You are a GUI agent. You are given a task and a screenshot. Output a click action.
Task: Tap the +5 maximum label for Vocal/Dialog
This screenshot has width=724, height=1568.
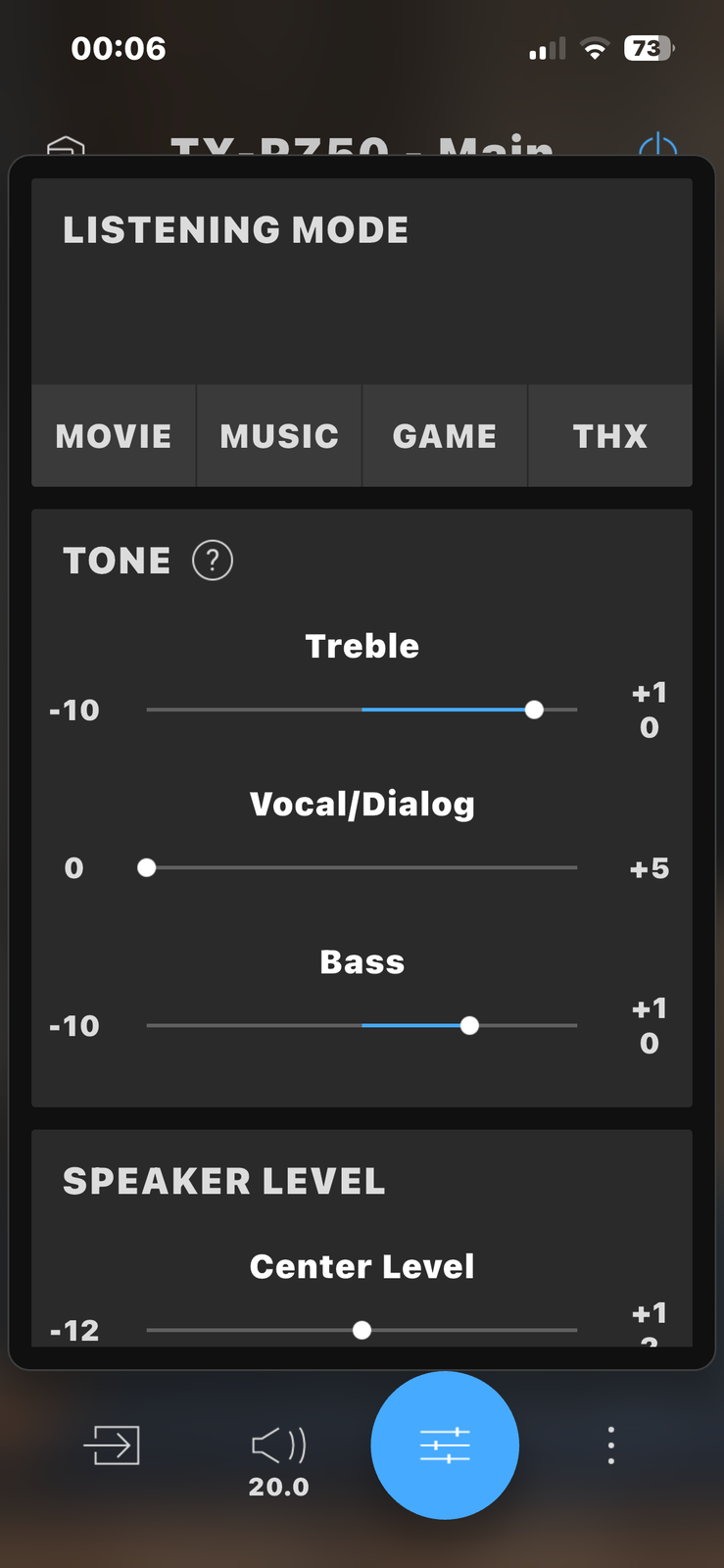[x=650, y=868]
